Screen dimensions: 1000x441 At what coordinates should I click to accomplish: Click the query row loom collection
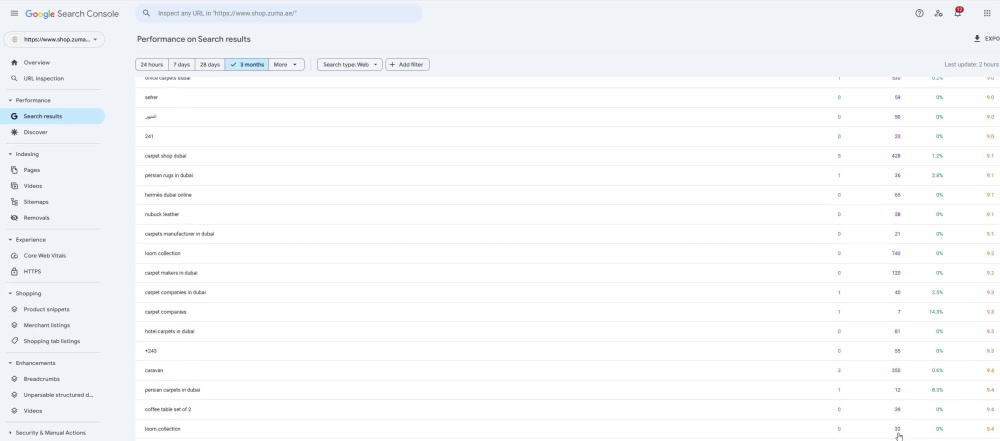tap(568, 253)
